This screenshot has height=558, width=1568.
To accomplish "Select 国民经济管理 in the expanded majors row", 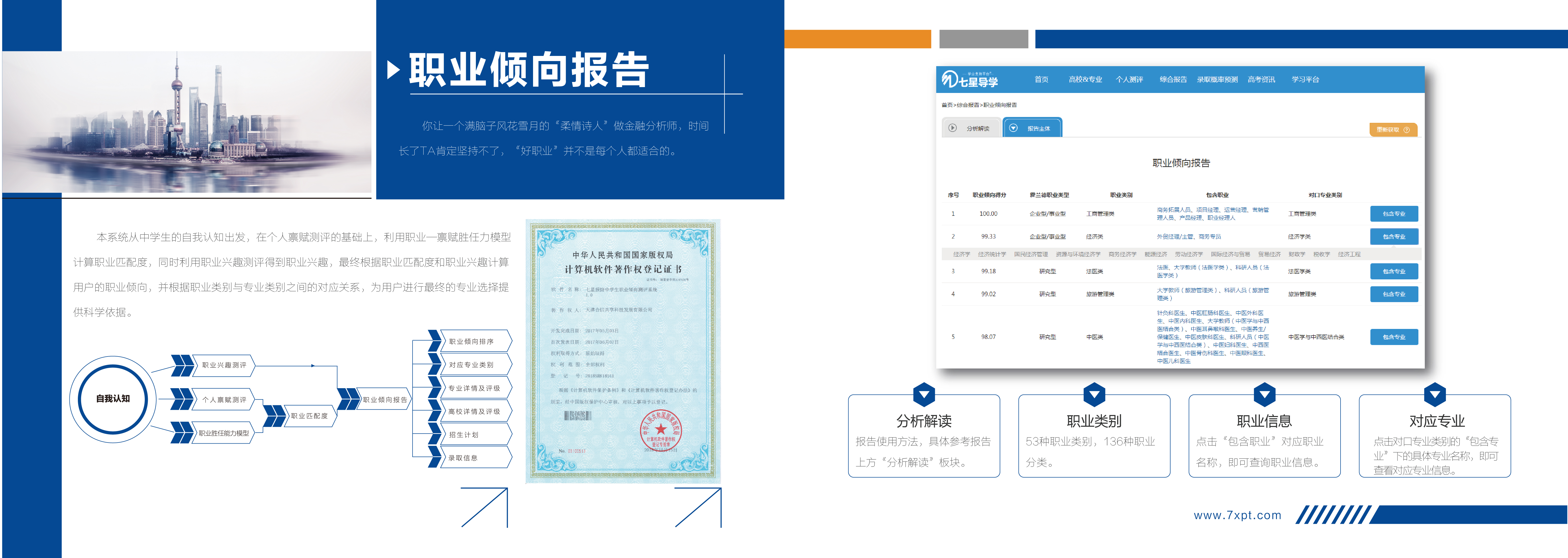I will tap(1031, 254).
